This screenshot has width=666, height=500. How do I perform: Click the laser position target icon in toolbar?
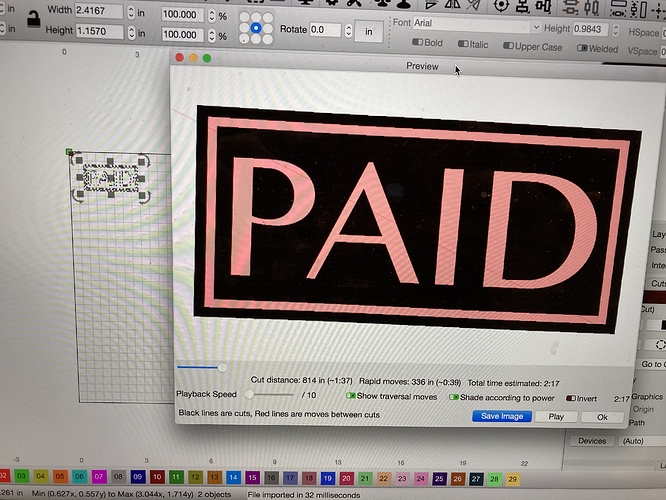coord(501,6)
